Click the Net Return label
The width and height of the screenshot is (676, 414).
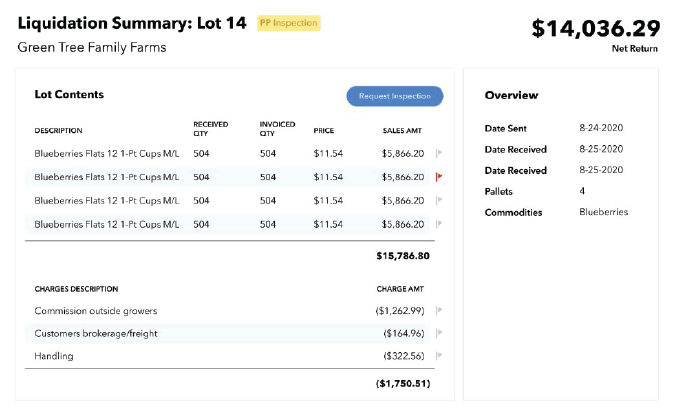click(x=635, y=49)
